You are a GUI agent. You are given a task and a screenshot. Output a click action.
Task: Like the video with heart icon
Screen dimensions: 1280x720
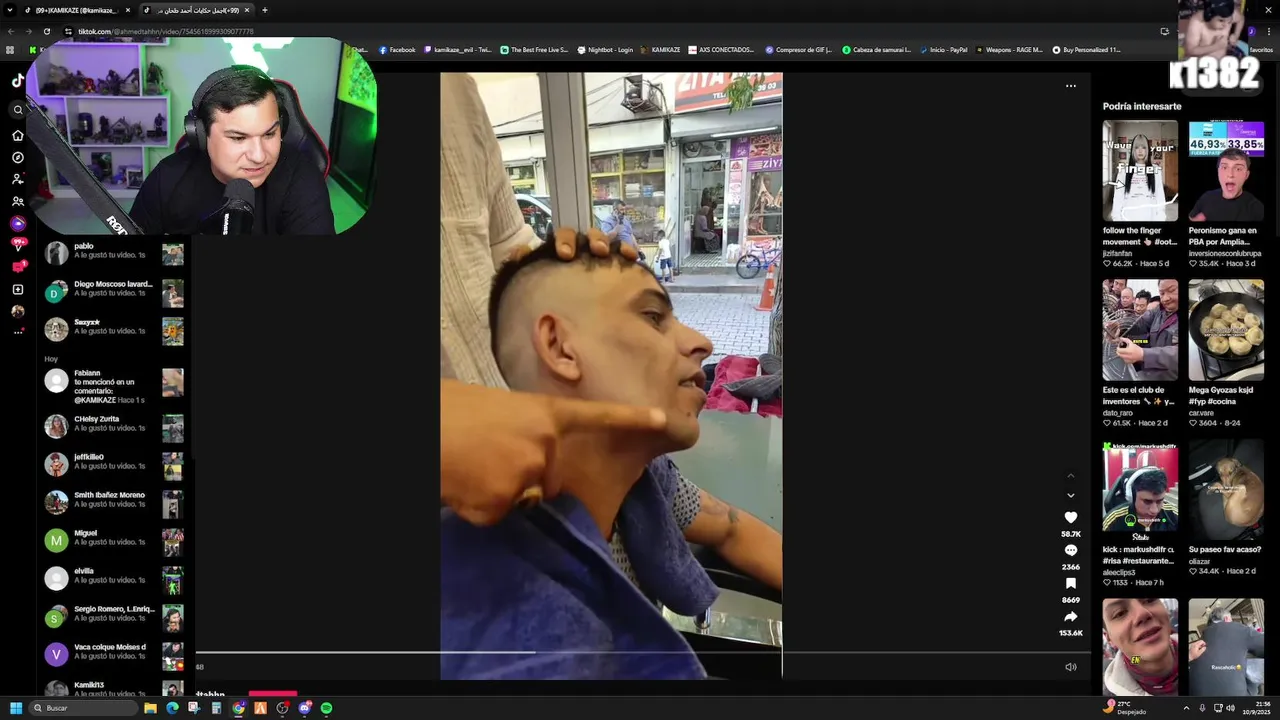coord(1070,517)
